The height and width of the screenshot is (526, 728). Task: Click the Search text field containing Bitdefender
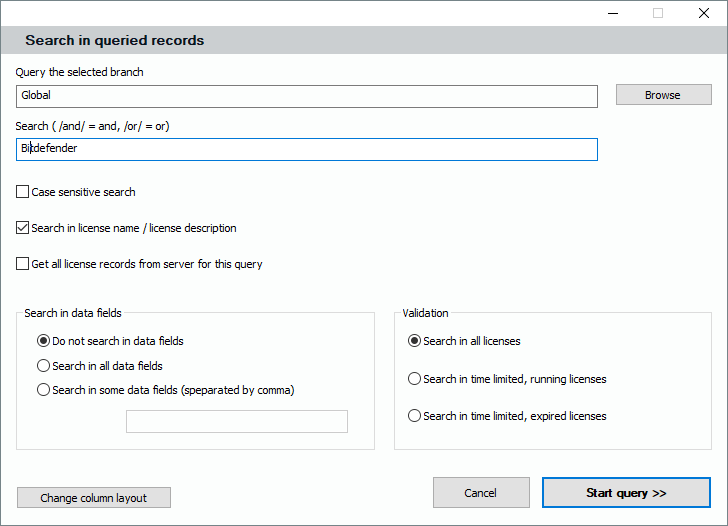[307, 149]
